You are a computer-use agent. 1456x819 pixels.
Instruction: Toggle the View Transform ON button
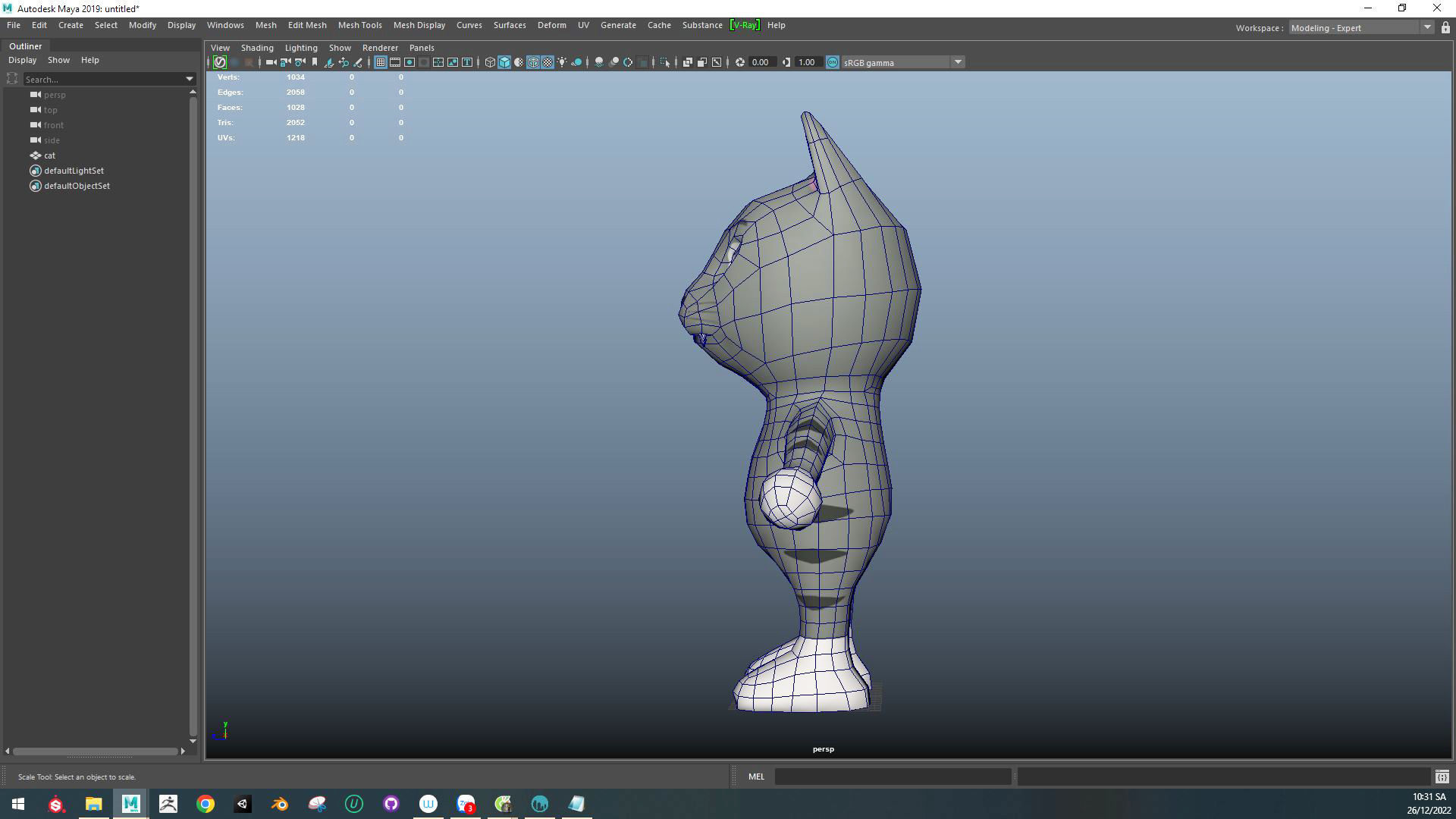coord(833,62)
